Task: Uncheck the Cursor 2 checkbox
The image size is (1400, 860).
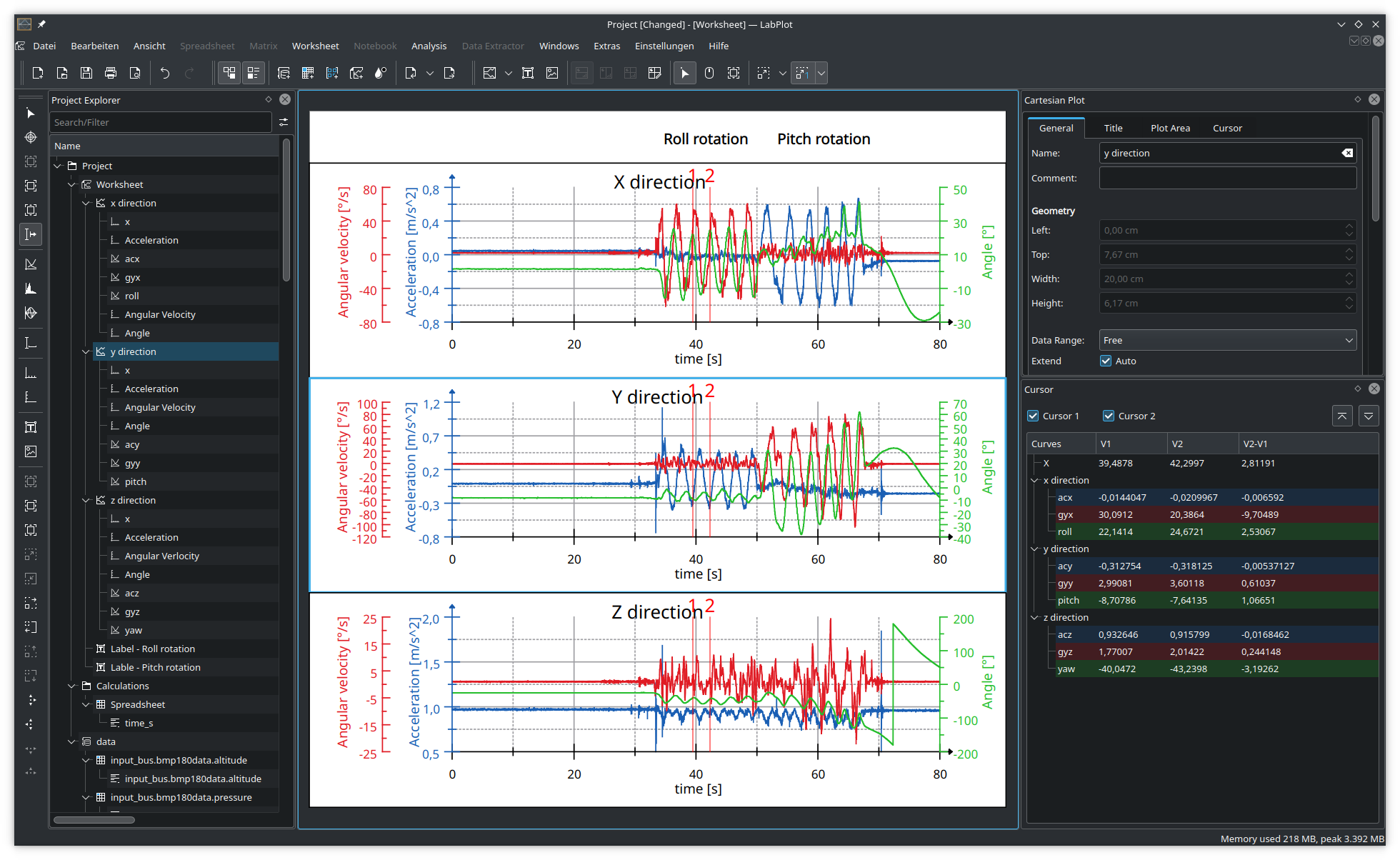Action: coord(1109,416)
